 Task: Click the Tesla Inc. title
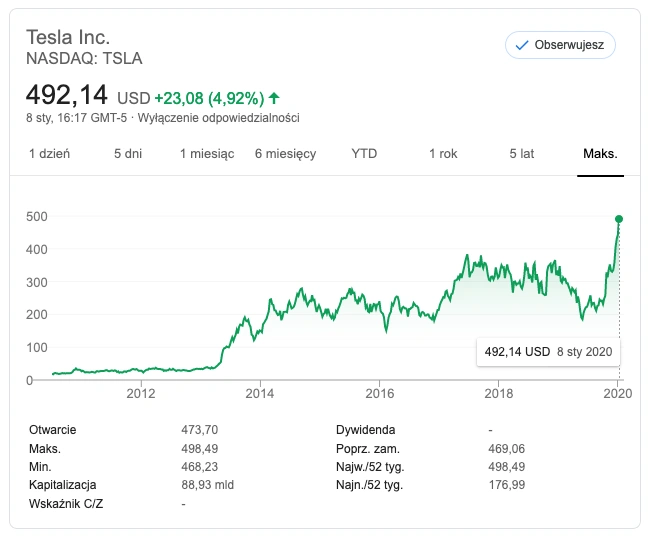68,37
